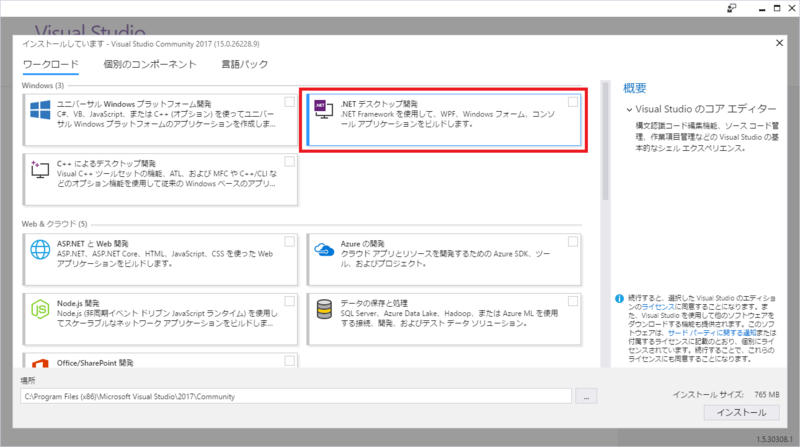This screenshot has width=800, height=447.
Task: Click the ASP.NET and Web globe icon
Action: click(x=40, y=250)
